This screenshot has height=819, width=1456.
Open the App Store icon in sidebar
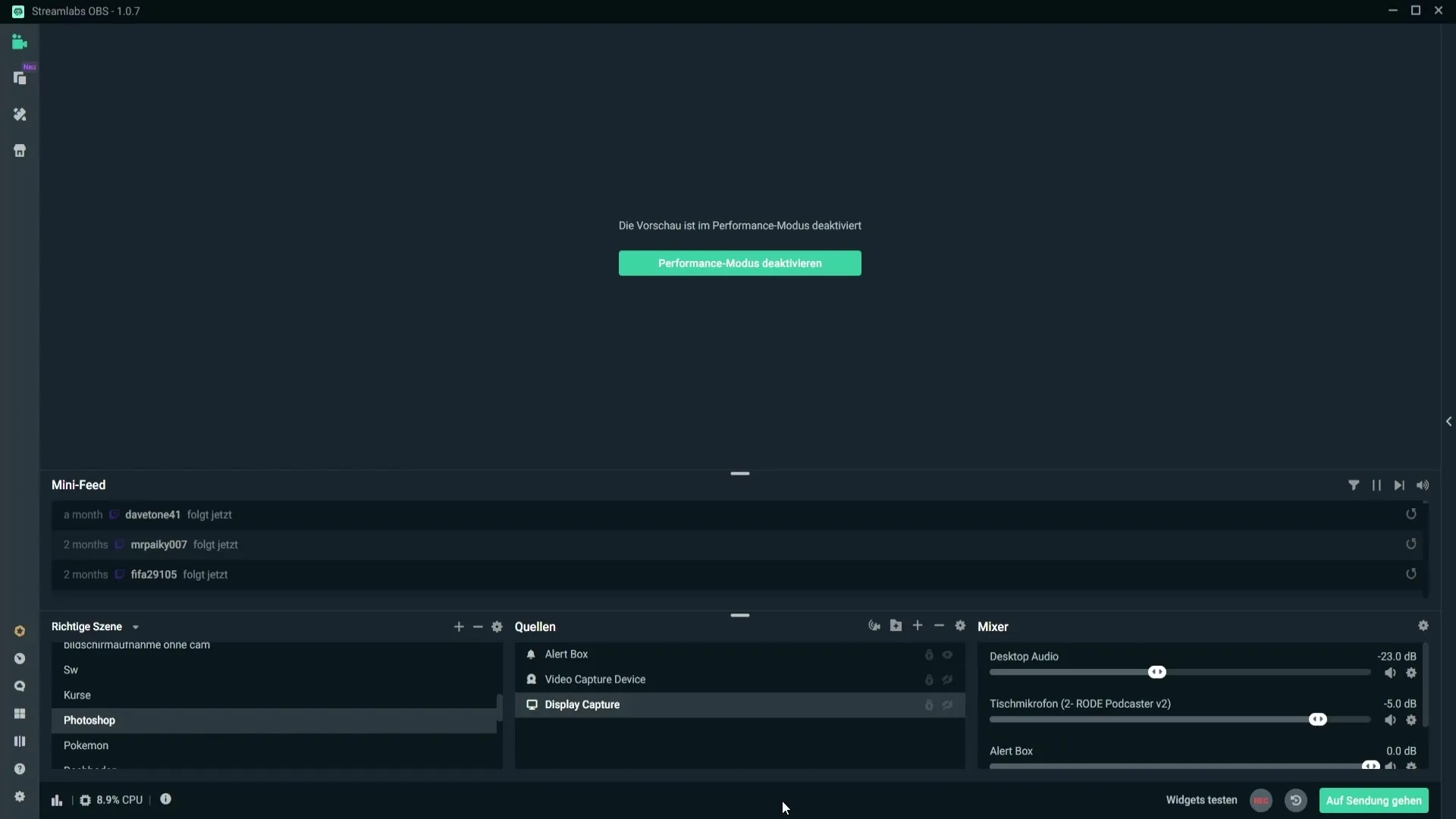tap(20, 151)
